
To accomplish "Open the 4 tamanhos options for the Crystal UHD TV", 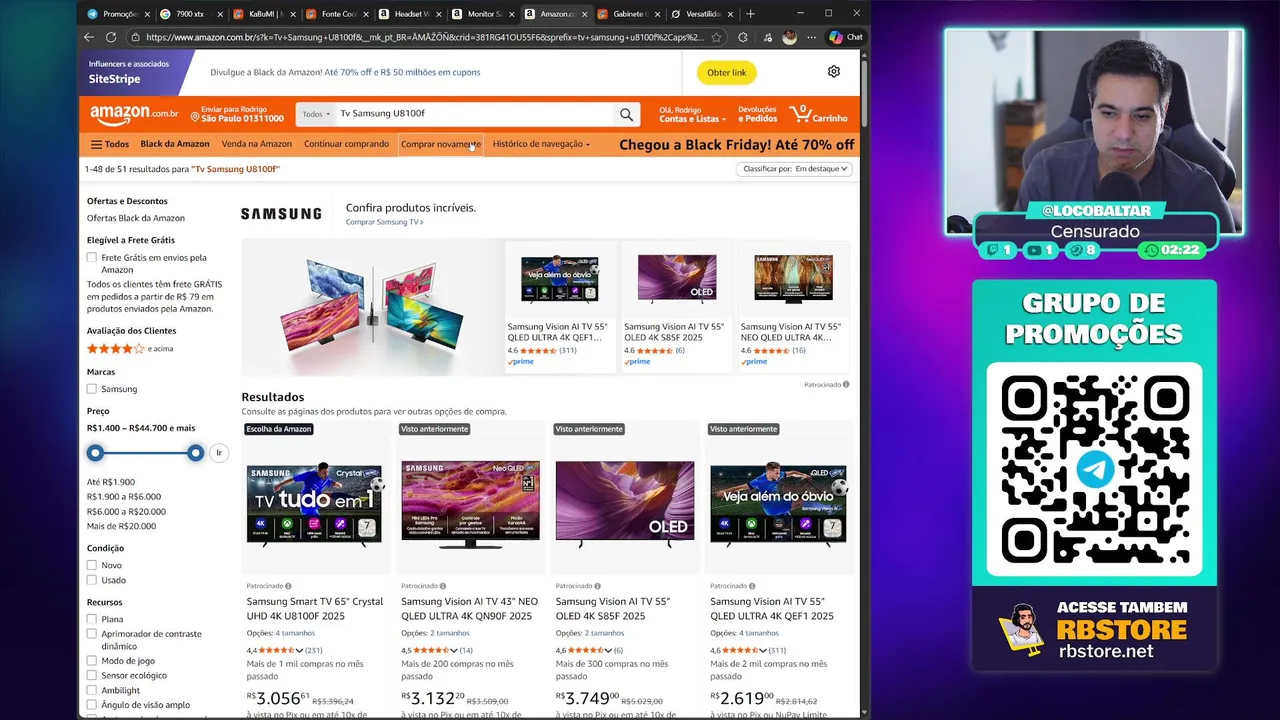I will pyautogui.click(x=295, y=633).
